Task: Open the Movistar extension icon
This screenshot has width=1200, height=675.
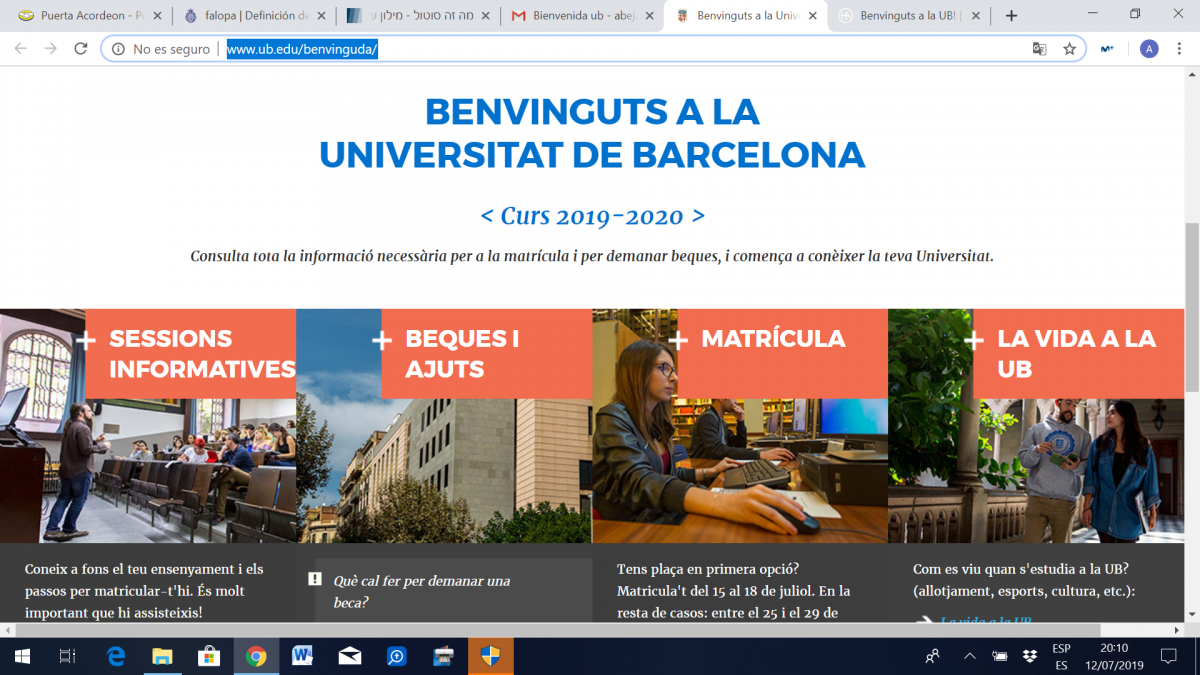Action: tap(1107, 49)
